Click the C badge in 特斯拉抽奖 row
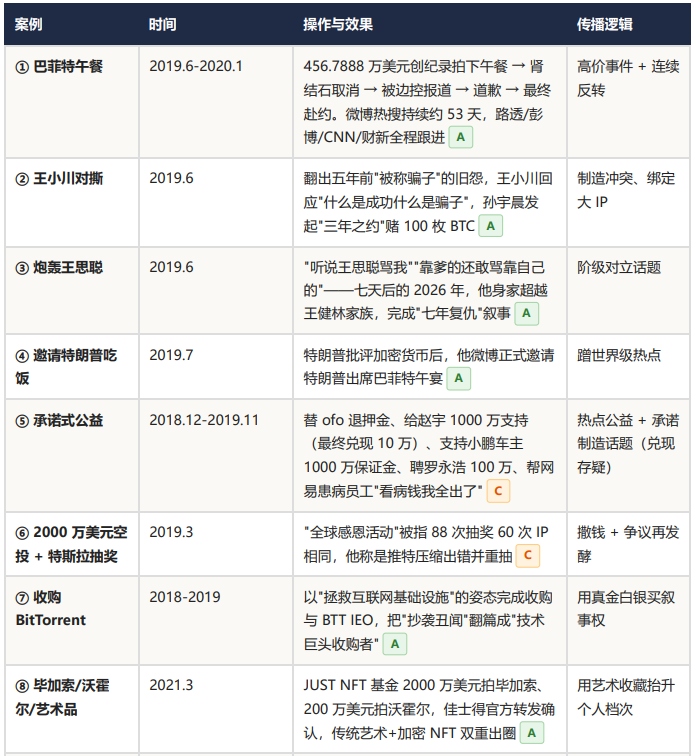Image resolution: width=695 pixels, height=756 pixels. tap(528, 555)
